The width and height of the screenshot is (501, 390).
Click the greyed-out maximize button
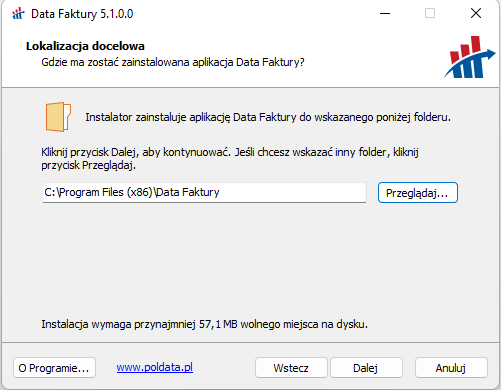tap(430, 14)
